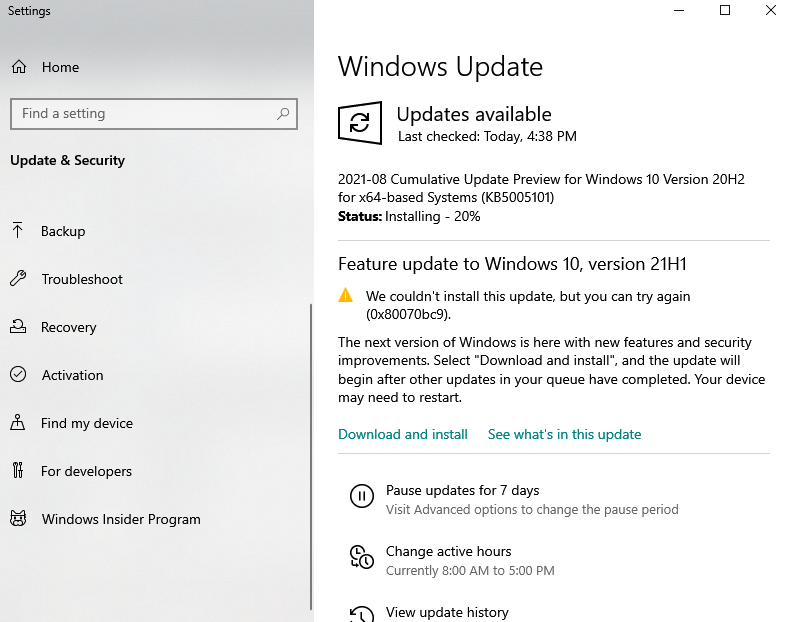The image size is (788, 622).
Task: Open Change active hours option
Action: pyautogui.click(x=448, y=551)
